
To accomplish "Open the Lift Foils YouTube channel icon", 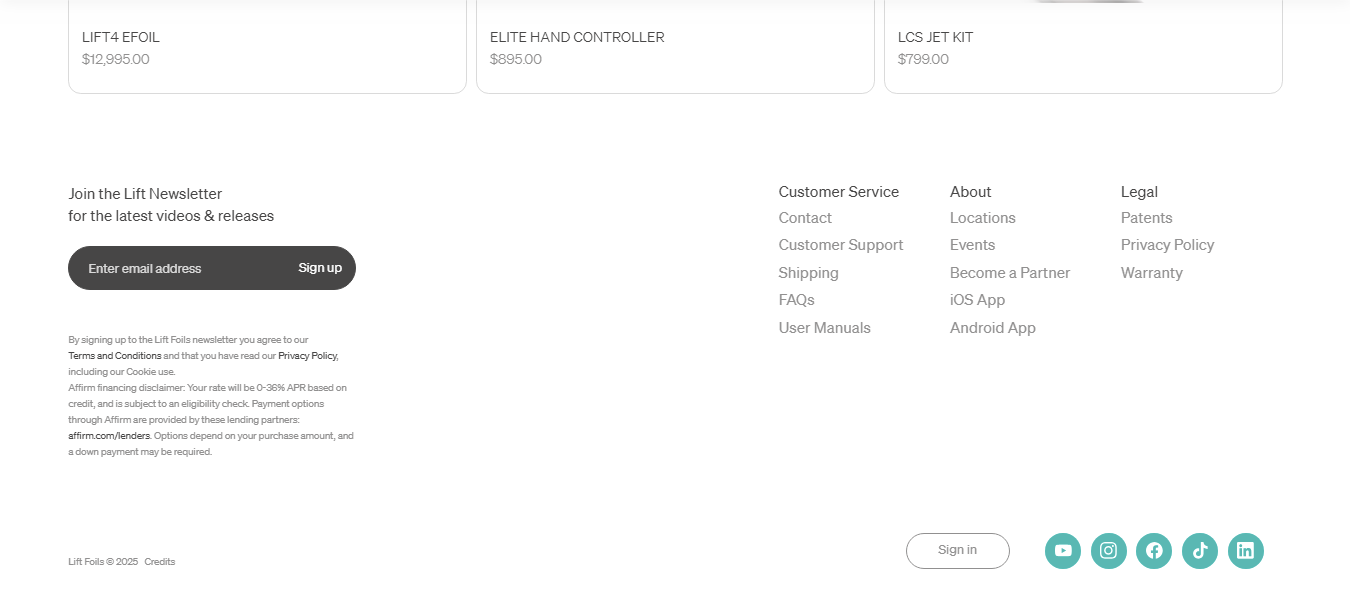I will [1063, 551].
